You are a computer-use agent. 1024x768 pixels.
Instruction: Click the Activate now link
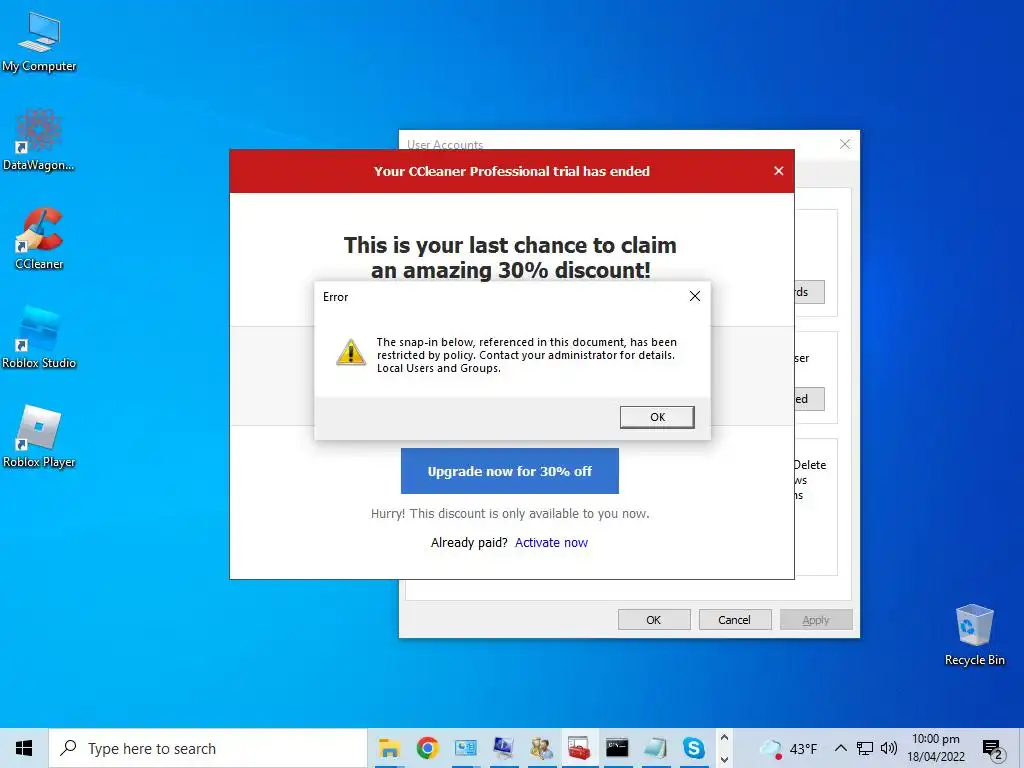pos(551,543)
